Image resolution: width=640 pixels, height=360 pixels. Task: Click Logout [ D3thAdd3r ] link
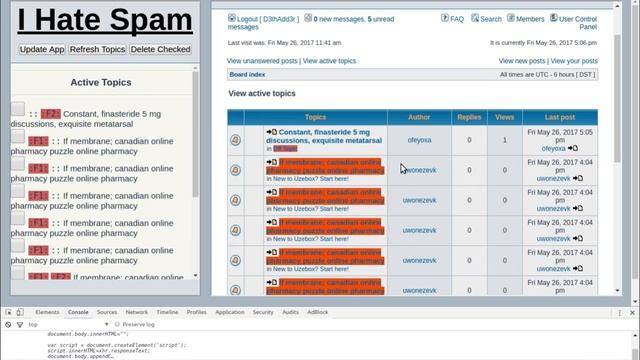[268, 19]
